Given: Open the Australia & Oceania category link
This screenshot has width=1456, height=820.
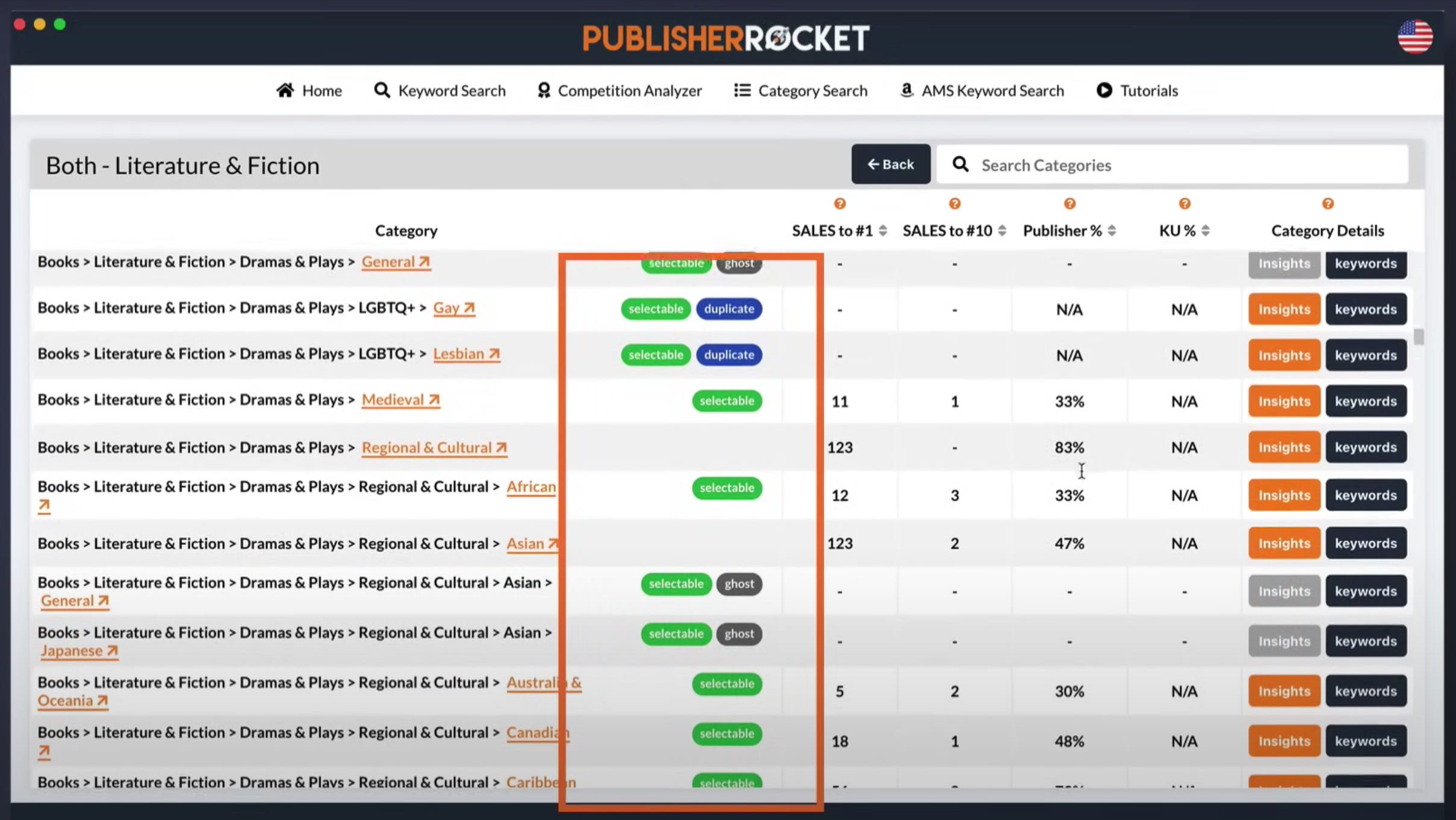Looking at the screenshot, I should [544, 683].
